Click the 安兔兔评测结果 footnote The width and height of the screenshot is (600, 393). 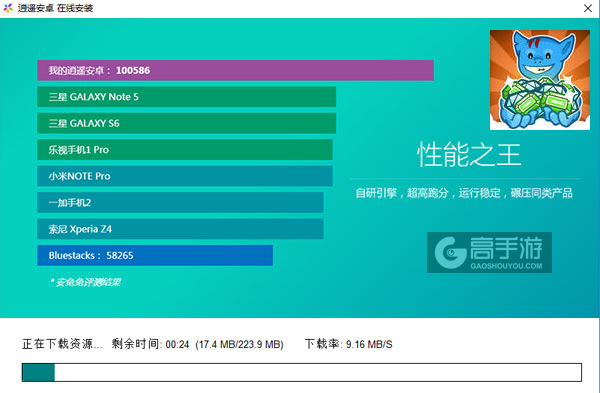pyautogui.click(x=86, y=282)
